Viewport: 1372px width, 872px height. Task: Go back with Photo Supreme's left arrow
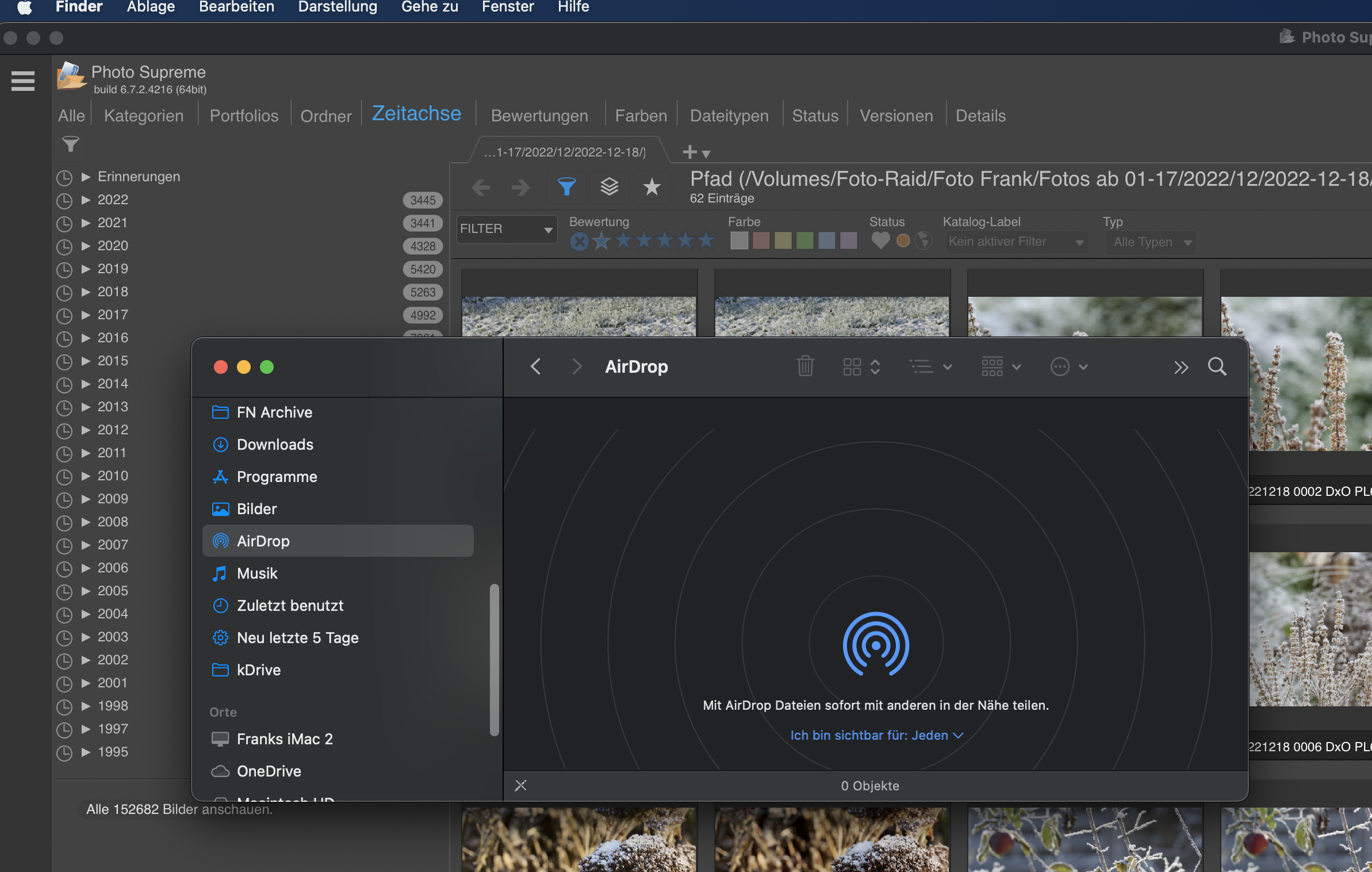481,187
